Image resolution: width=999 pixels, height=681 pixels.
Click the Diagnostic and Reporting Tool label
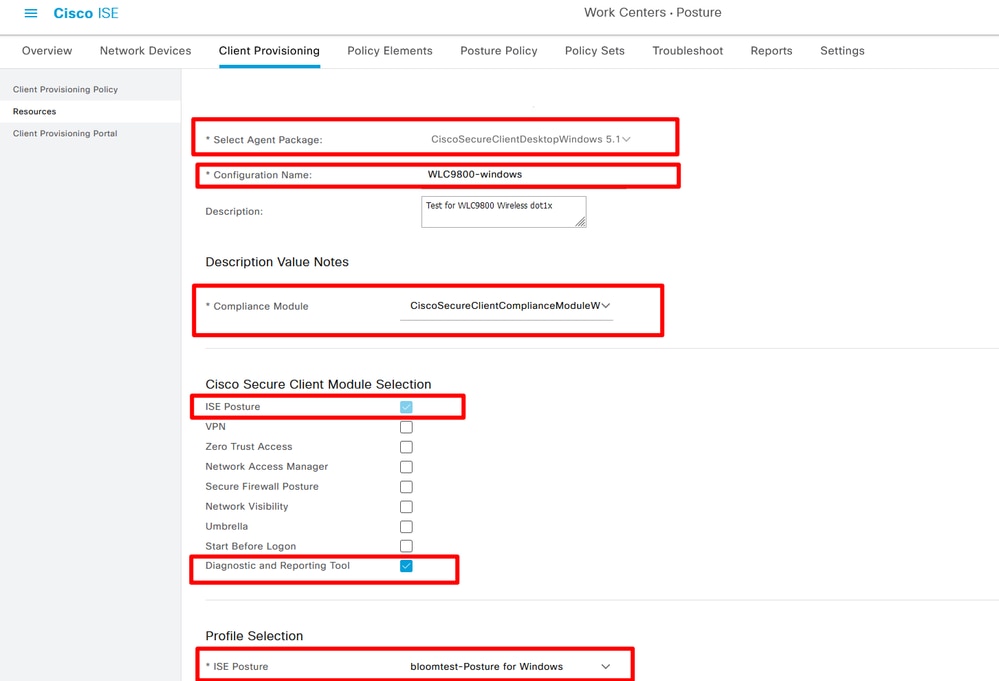277,566
